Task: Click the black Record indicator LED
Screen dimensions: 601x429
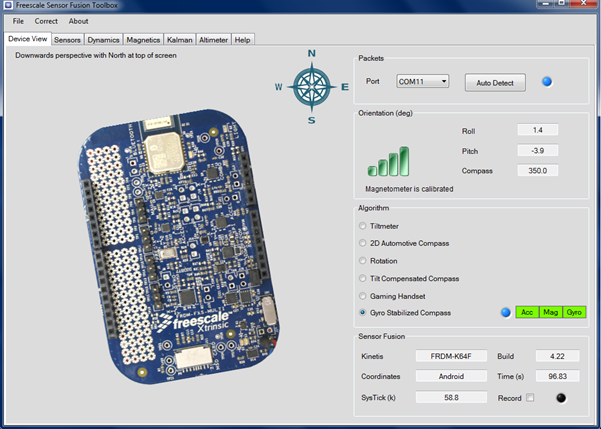Action: click(561, 398)
